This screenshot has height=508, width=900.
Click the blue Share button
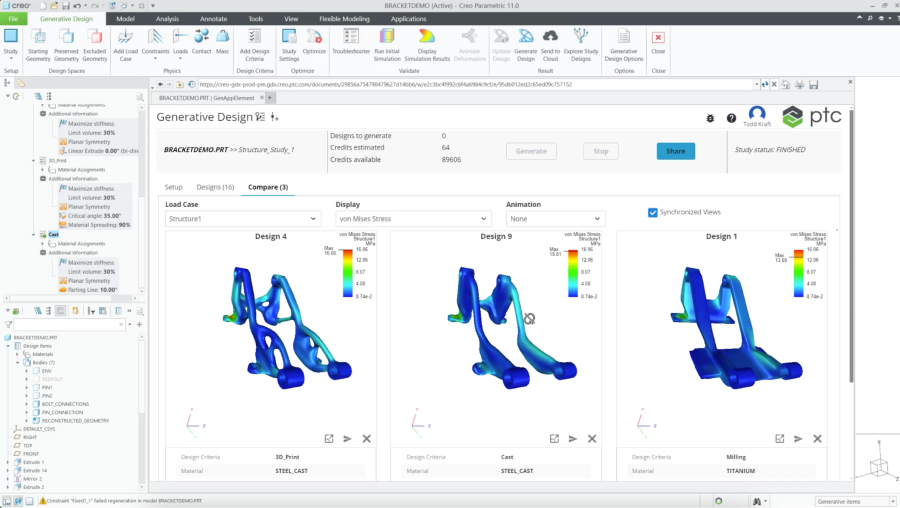pos(676,151)
